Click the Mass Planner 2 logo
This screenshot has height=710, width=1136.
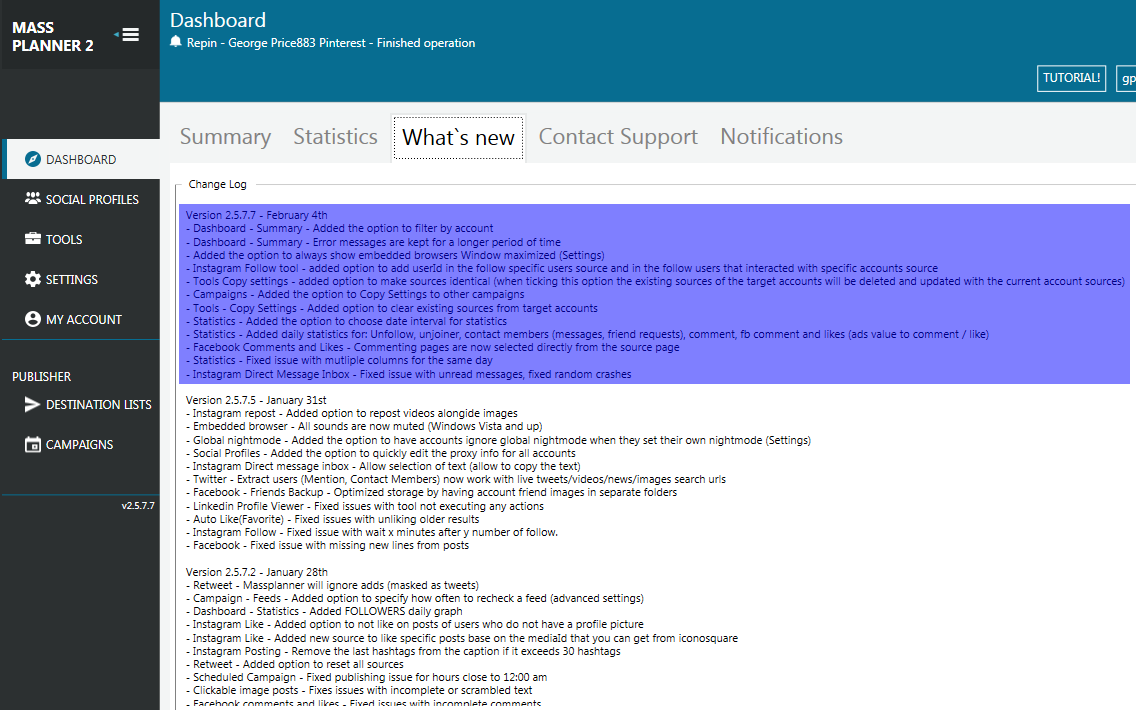point(52,36)
